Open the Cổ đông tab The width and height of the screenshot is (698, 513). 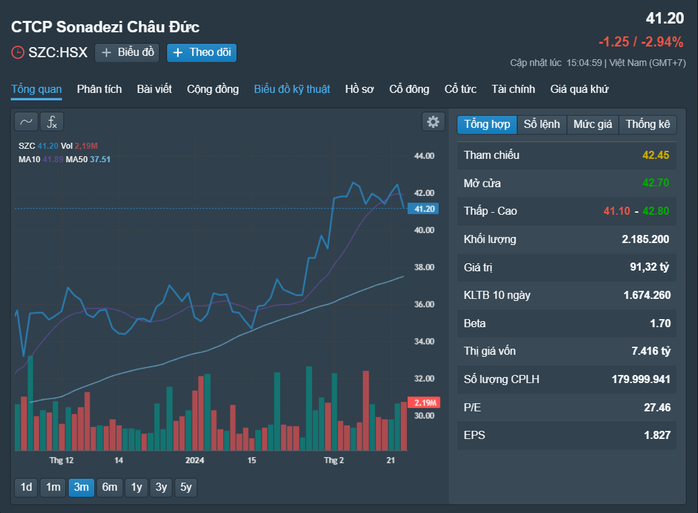409,90
